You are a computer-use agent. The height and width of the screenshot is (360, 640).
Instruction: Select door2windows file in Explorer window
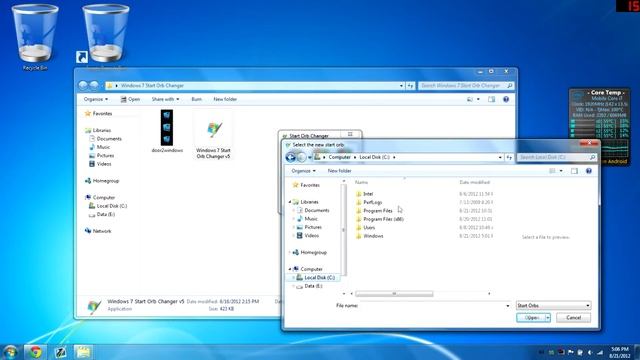[167, 131]
